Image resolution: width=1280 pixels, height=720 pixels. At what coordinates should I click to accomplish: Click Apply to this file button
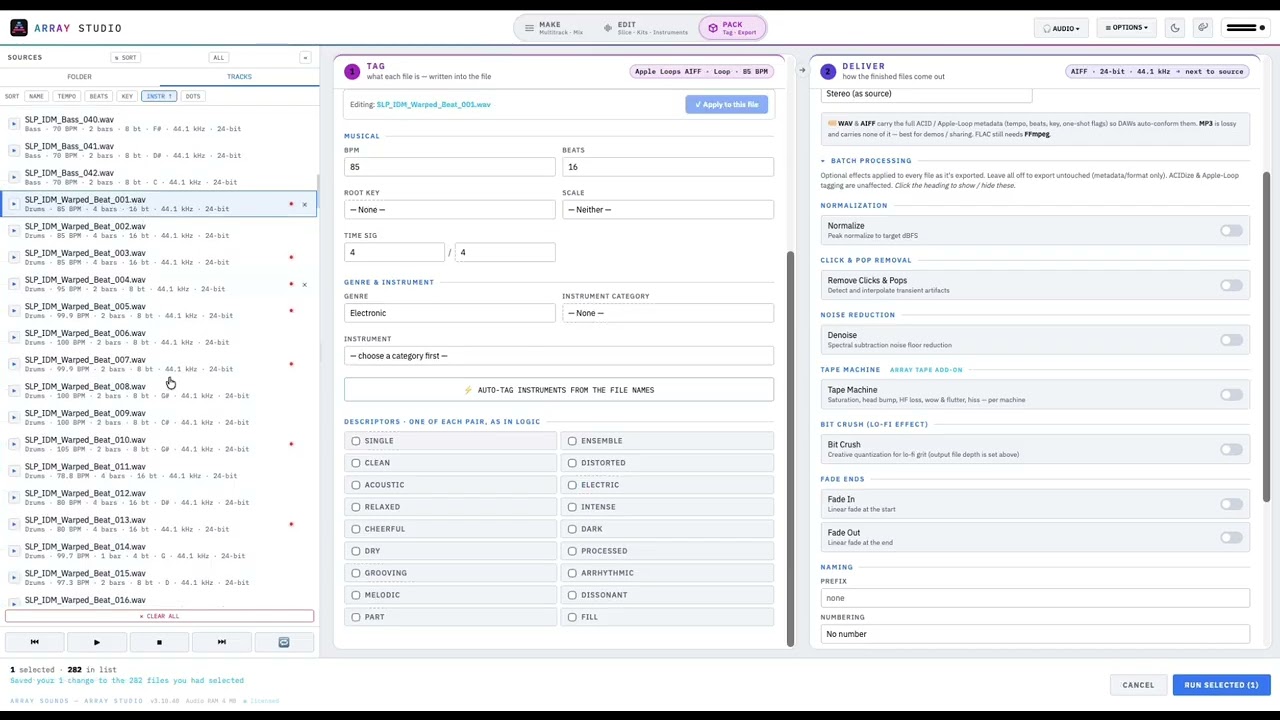pyautogui.click(x=727, y=104)
